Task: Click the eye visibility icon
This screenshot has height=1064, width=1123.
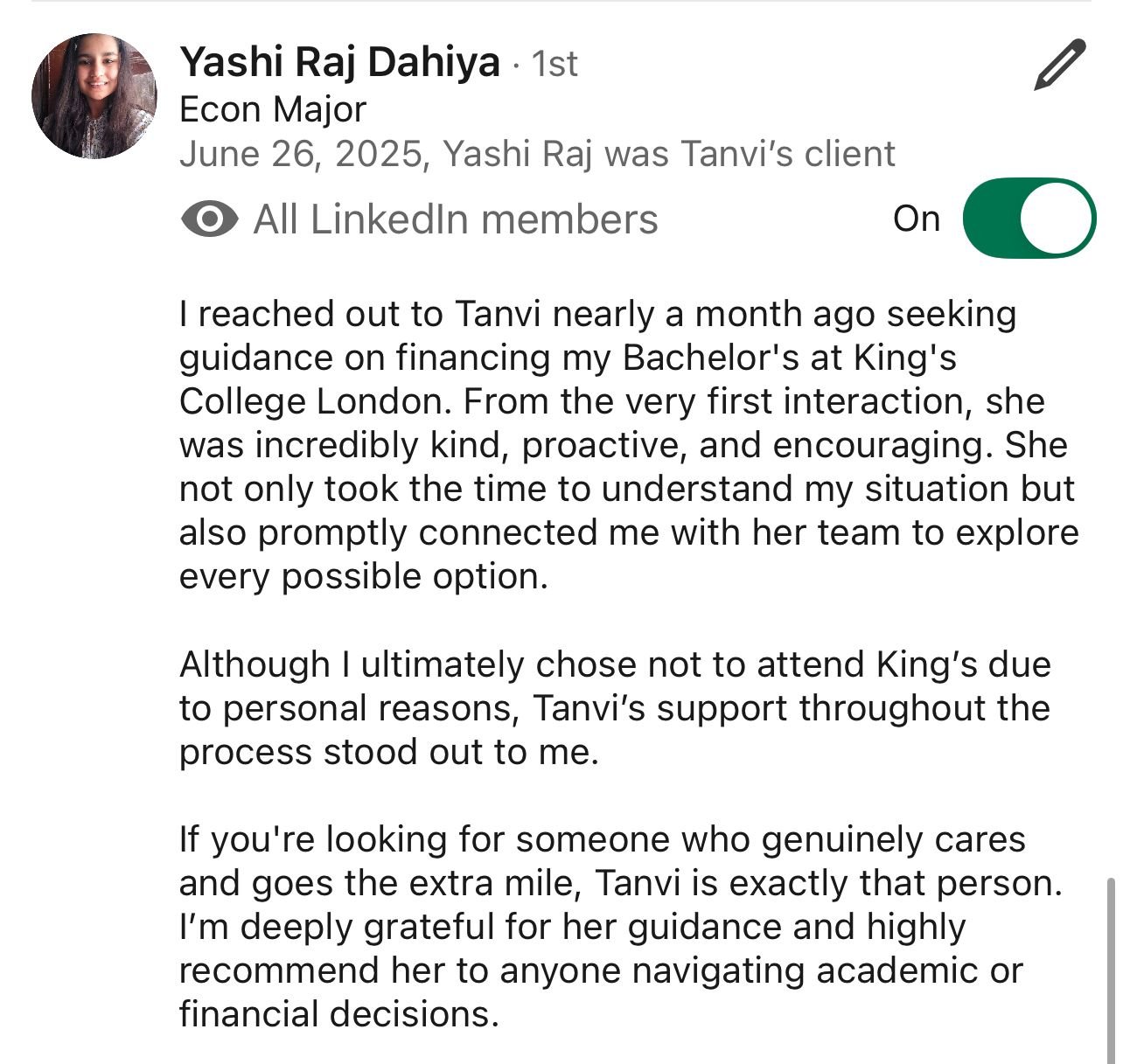Action: [x=209, y=219]
